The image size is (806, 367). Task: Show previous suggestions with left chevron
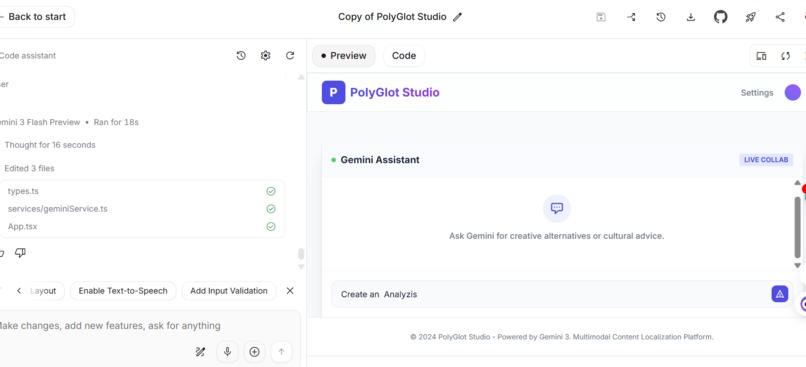click(x=19, y=291)
